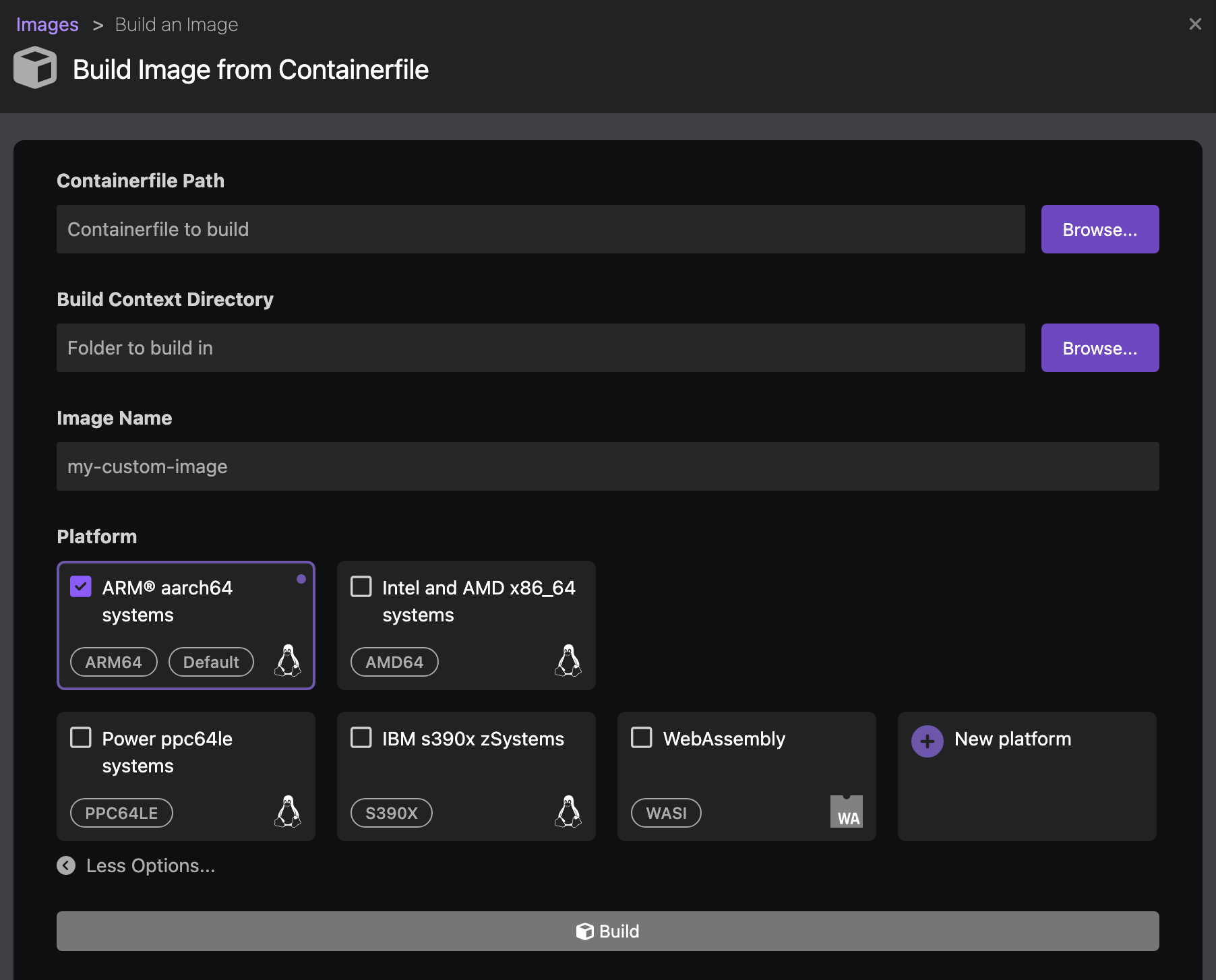
Task: Click the WA WebAssembly icon on the WASI card
Action: [x=847, y=813]
